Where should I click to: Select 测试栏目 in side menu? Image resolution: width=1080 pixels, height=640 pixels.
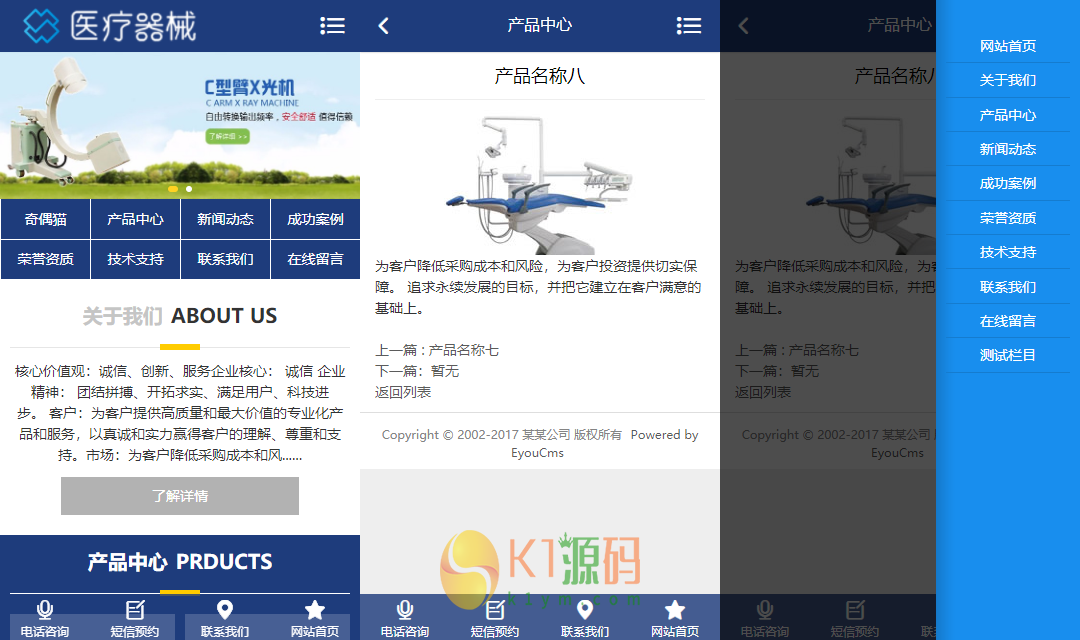coord(1008,355)
